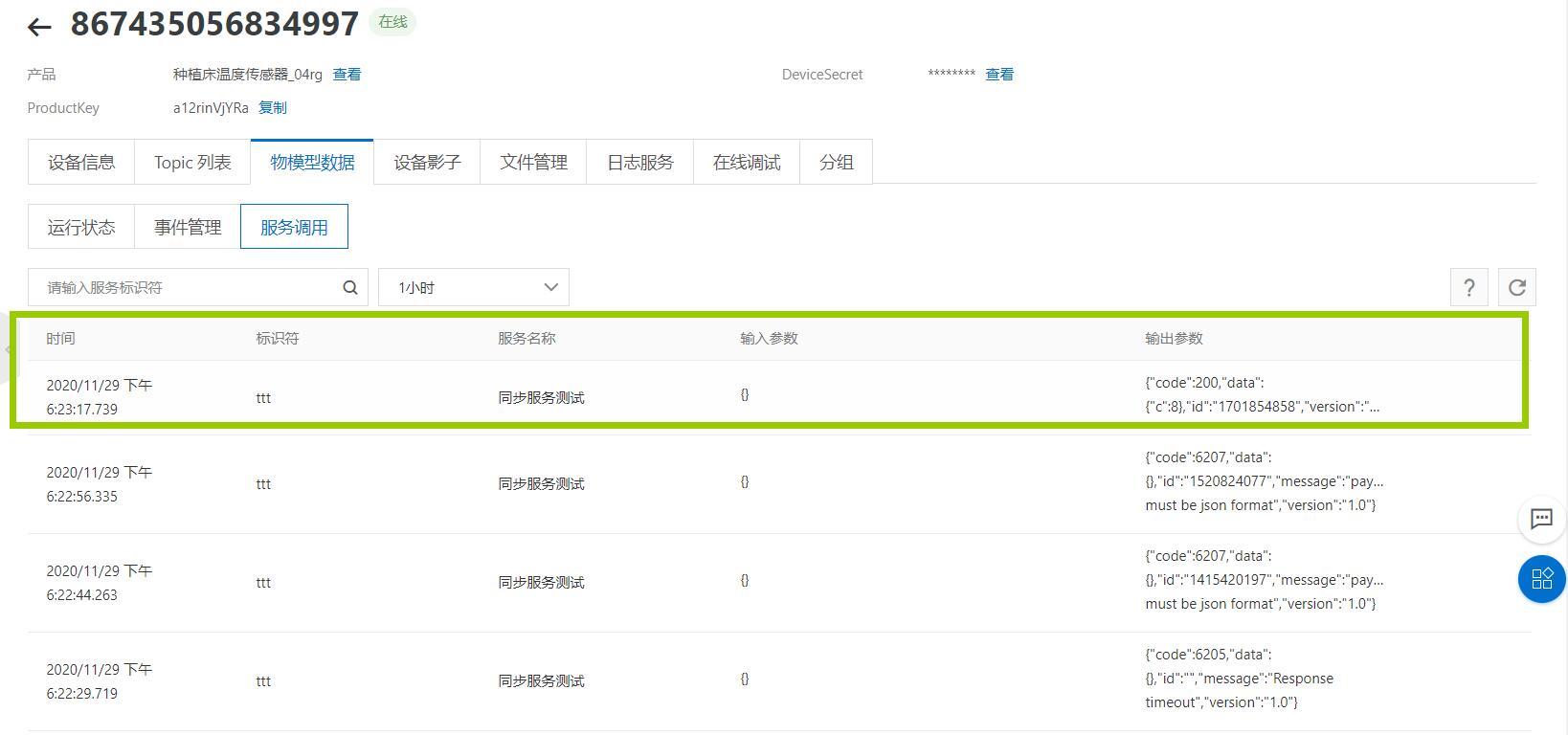Click the 时间 column header
The height and width of the screenshot is (735, 1568).
point(60,339)
